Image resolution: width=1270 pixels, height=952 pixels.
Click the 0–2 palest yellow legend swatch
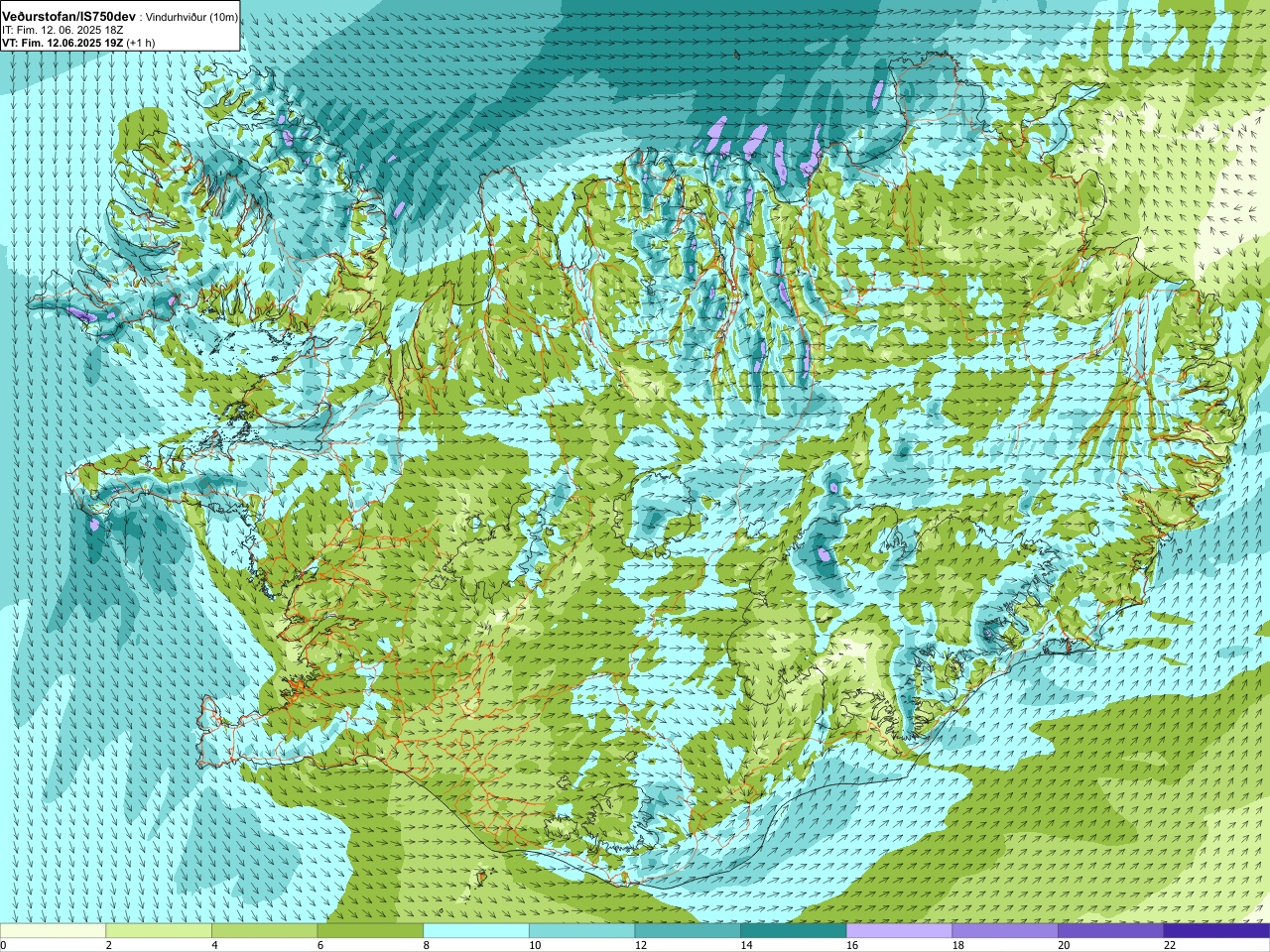pyautogui.click(x=53, y=931)
